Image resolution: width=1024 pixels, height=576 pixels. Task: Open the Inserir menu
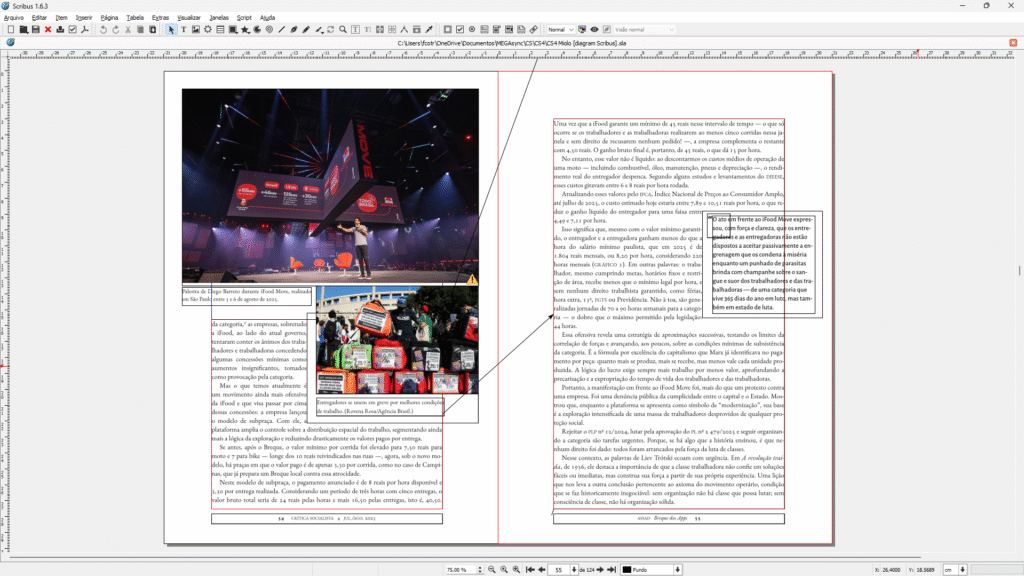tap(84, 17)
